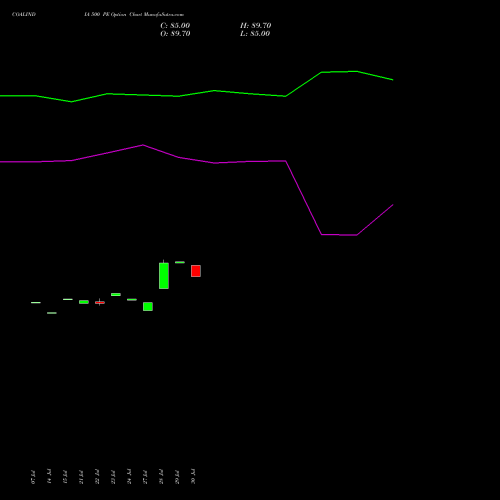
Task: Click the green line's first dip on the left
Action: (x=72, y=102)
